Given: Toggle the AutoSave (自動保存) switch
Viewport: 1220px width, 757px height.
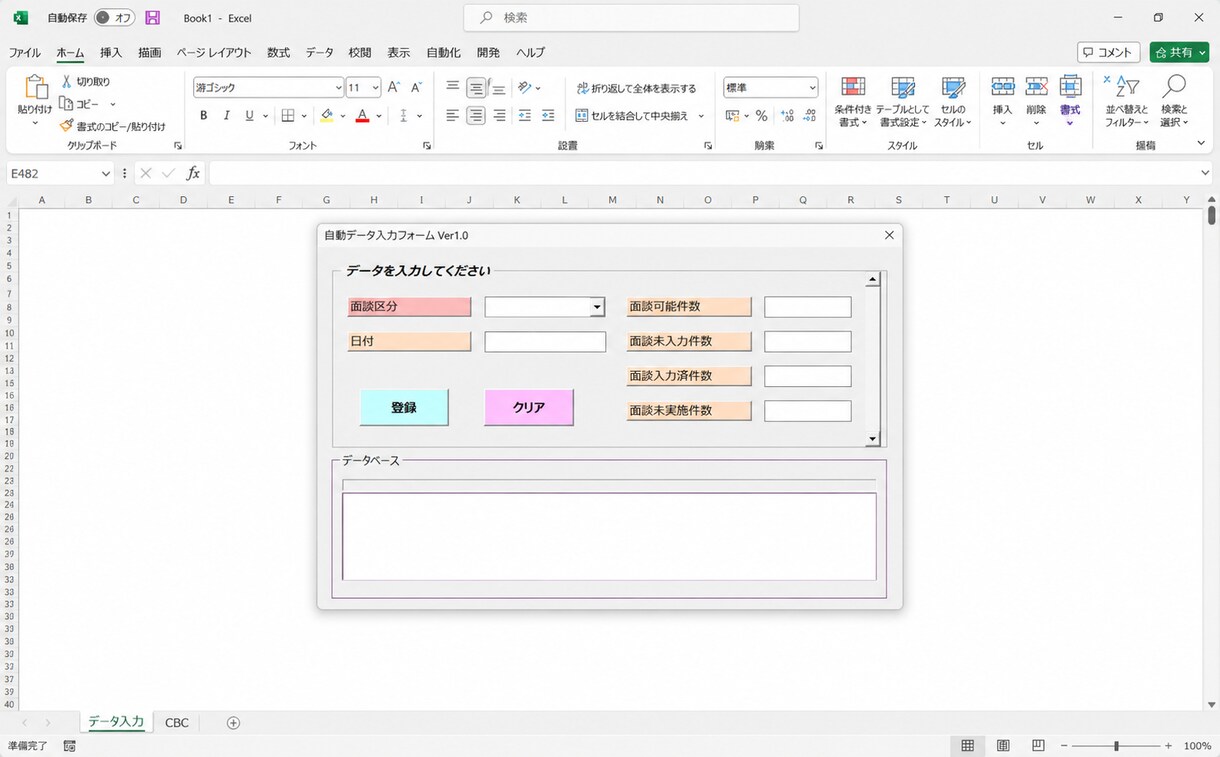Looking at the screenshot, I should point(115,18).
